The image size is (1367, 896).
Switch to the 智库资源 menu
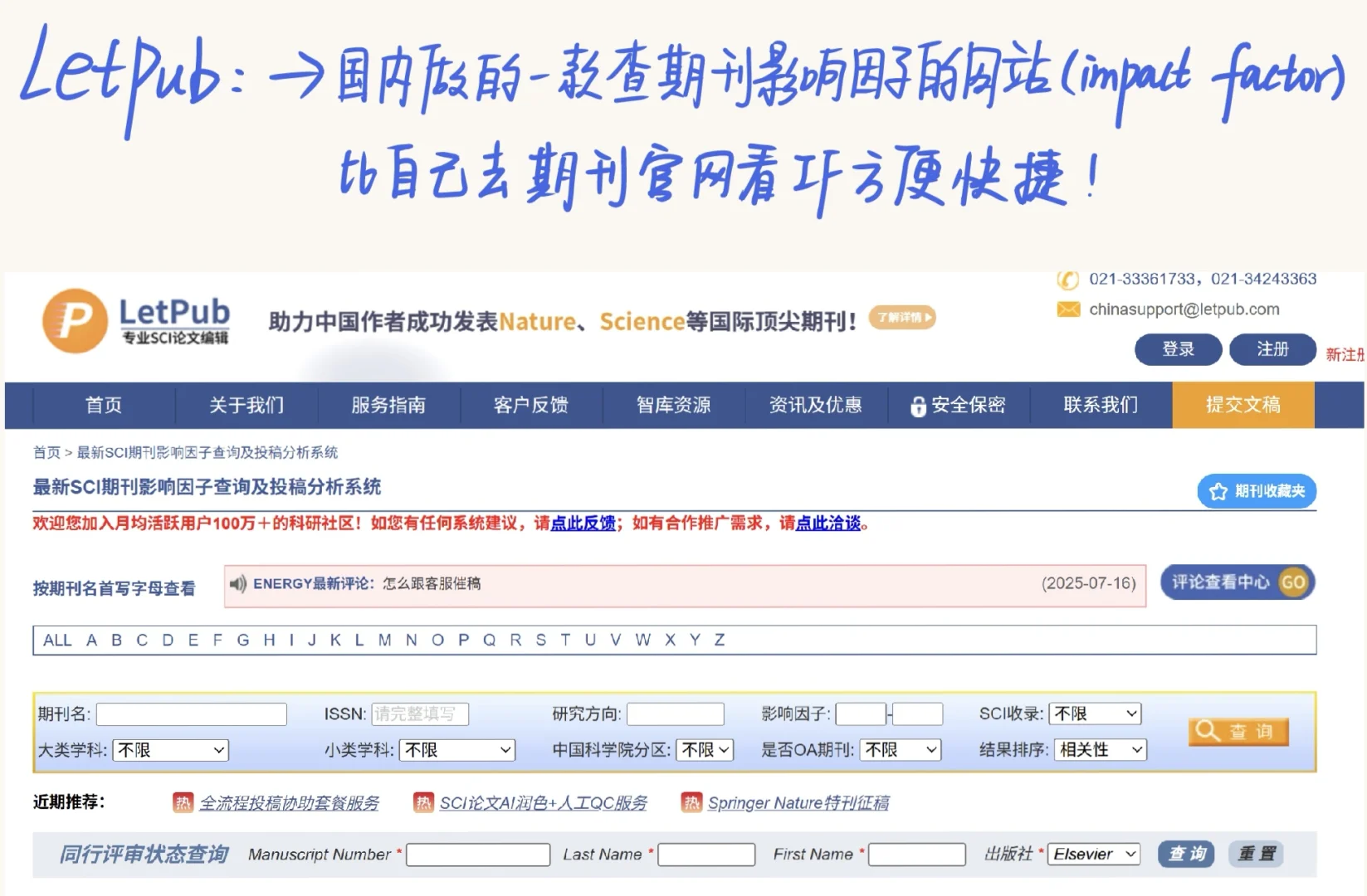coord(673,406)
